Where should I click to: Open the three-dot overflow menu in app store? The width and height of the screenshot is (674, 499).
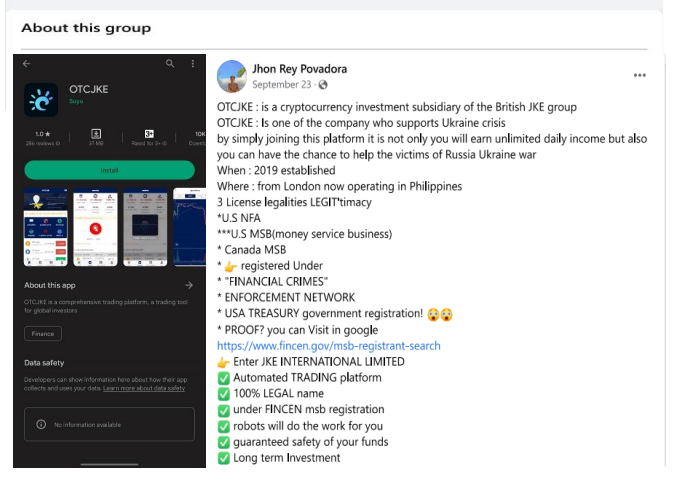click(193, 64)
